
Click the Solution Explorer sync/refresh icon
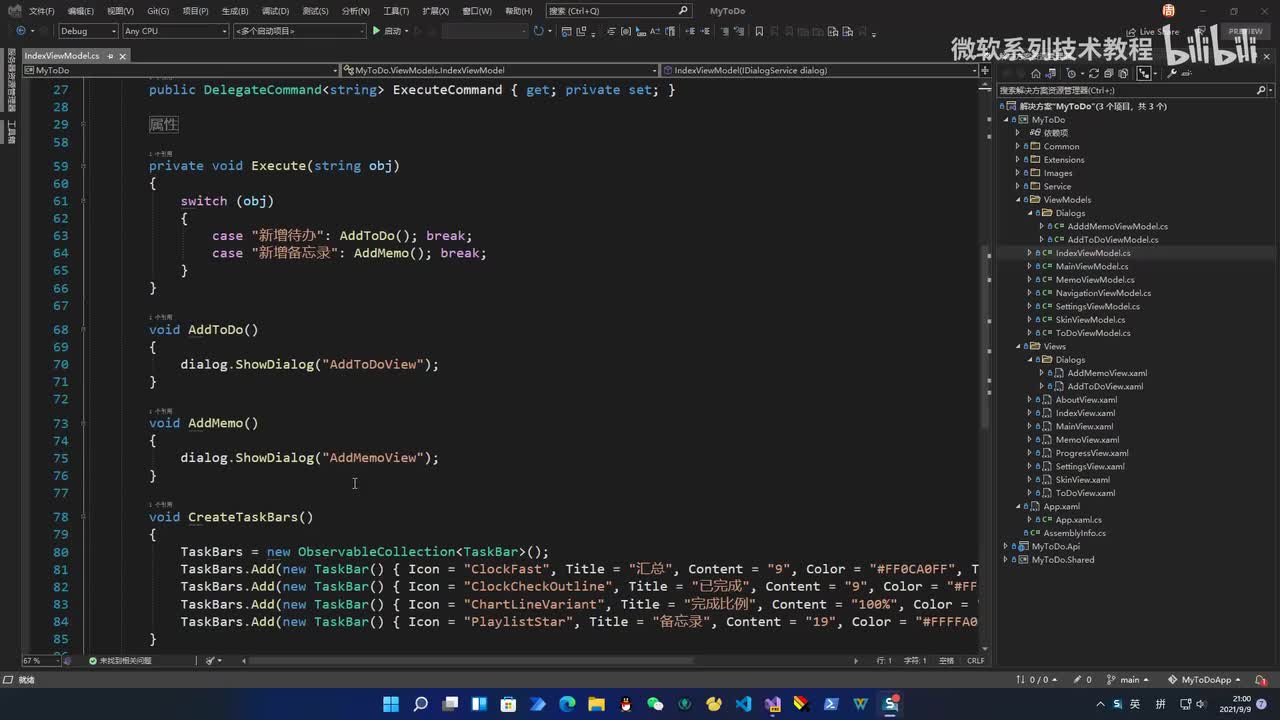(1094, 73)
